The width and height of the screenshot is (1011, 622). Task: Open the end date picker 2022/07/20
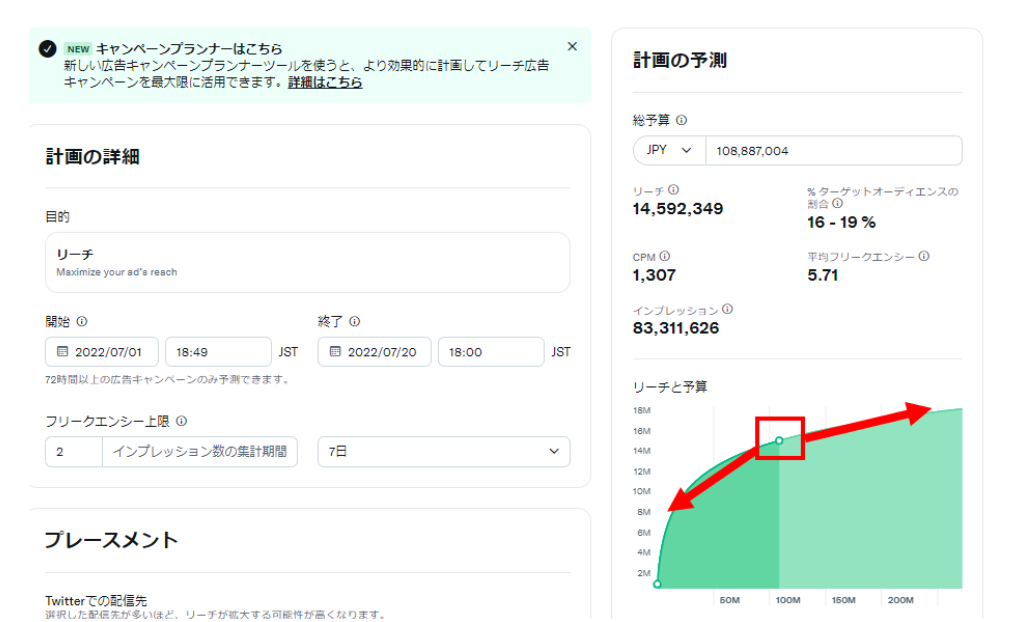(375, 352)
